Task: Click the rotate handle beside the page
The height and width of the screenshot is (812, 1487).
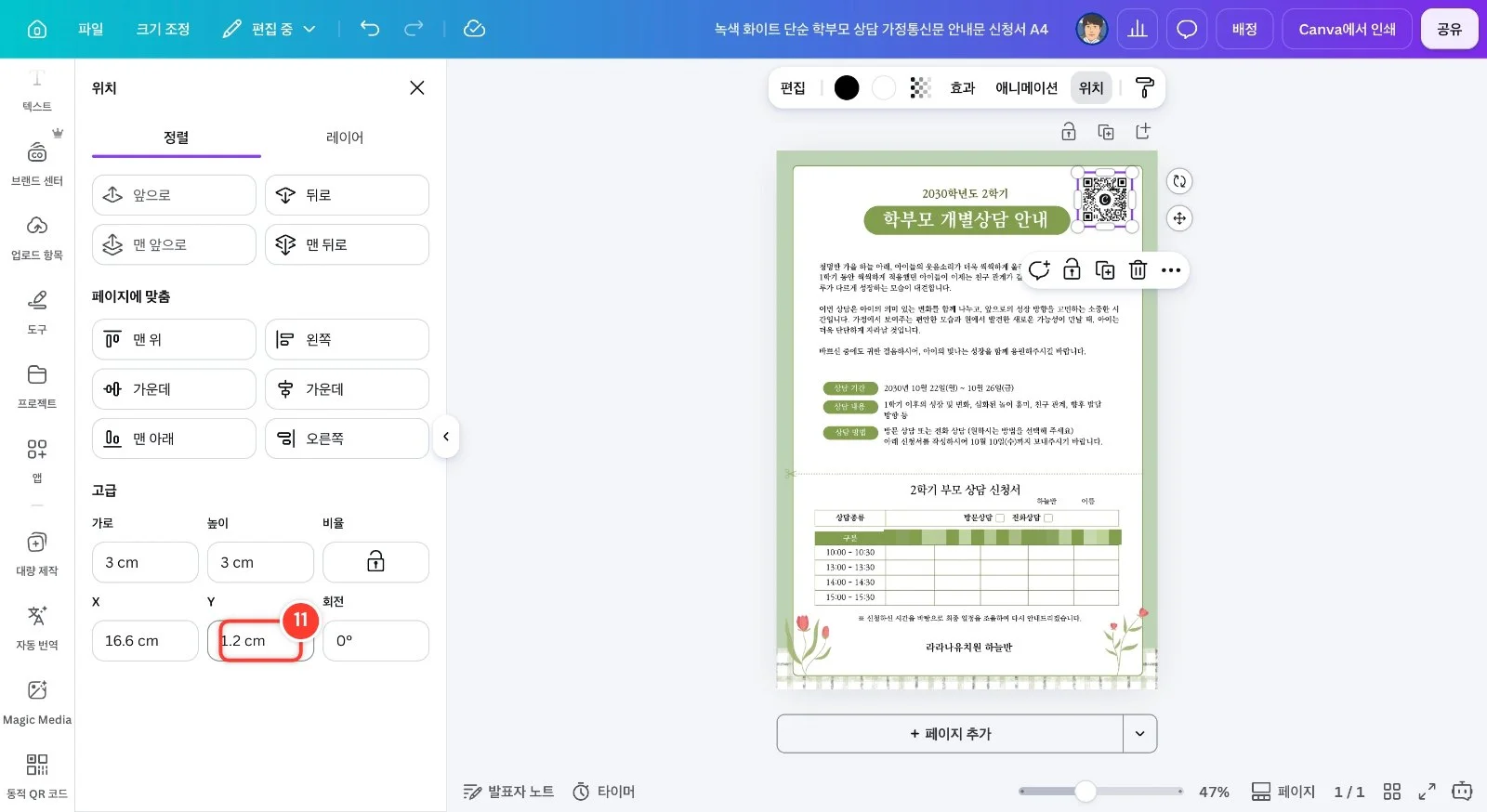Action: coord(1179,181)
